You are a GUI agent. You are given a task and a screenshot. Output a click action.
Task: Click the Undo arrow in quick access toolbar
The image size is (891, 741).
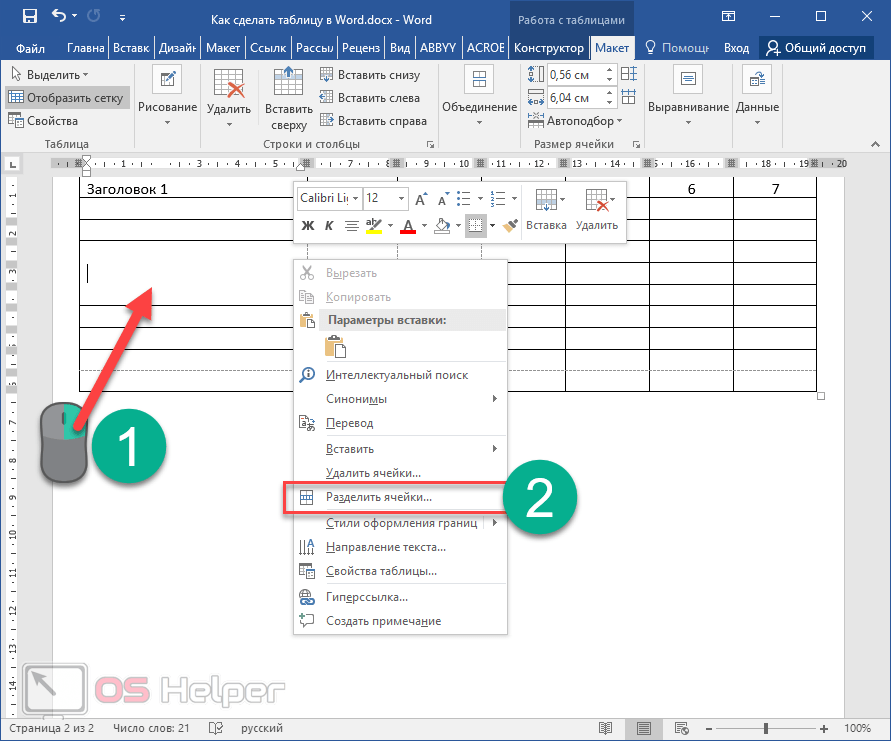59,17
